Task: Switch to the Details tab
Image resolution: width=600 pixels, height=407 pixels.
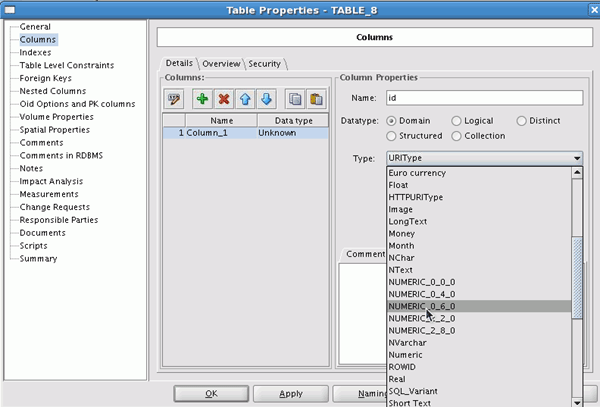Action: (179, 63)
